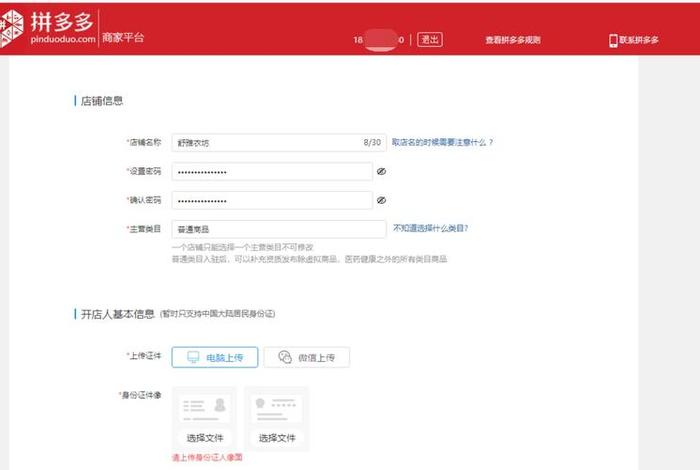
Task: Click the 联系拼多多 header link
Action: [634, 40]
